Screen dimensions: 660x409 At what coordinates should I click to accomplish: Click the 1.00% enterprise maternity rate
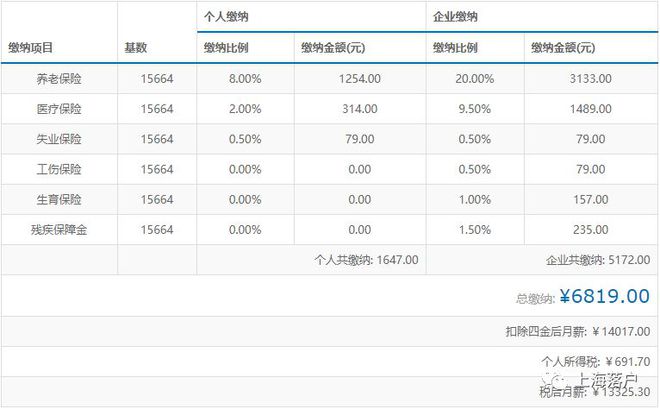pyautogui.click(x=474, y=199)
